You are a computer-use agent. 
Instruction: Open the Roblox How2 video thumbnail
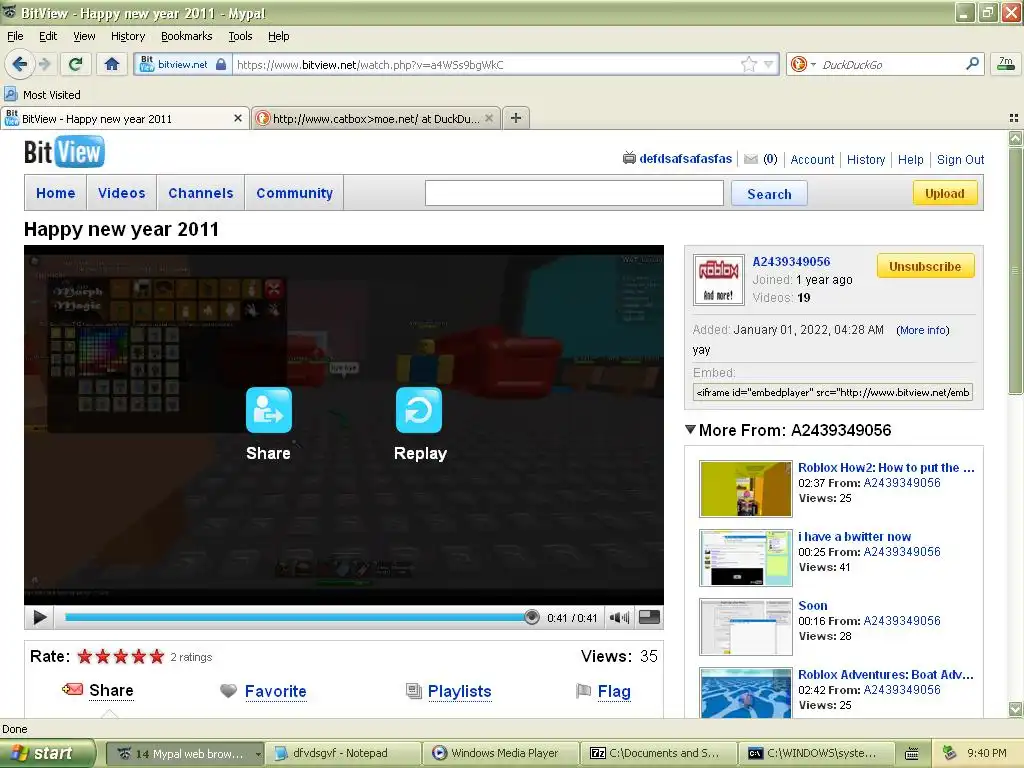coord(746,488)
